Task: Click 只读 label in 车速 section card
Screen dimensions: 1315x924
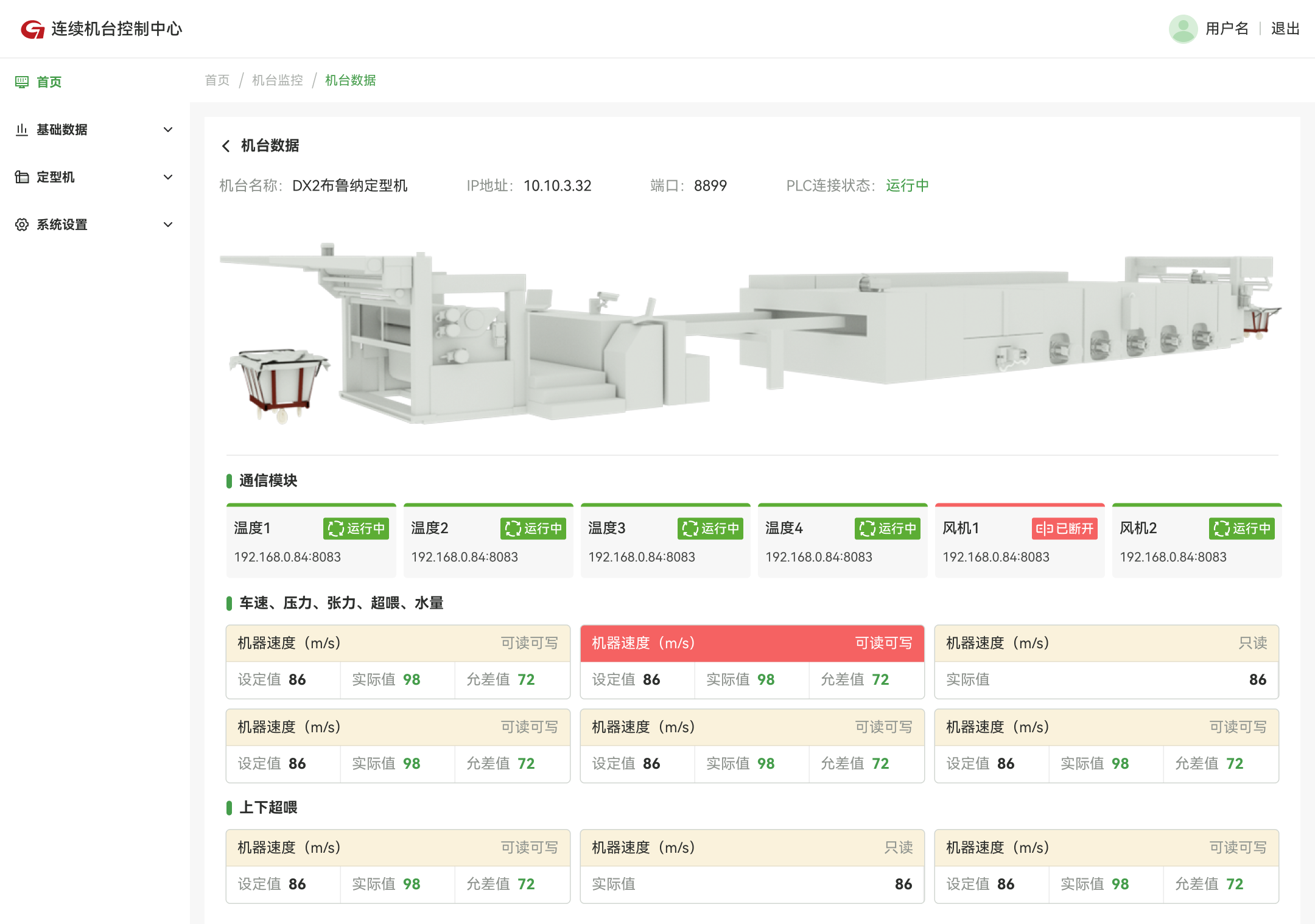Action: [1253, 643]
